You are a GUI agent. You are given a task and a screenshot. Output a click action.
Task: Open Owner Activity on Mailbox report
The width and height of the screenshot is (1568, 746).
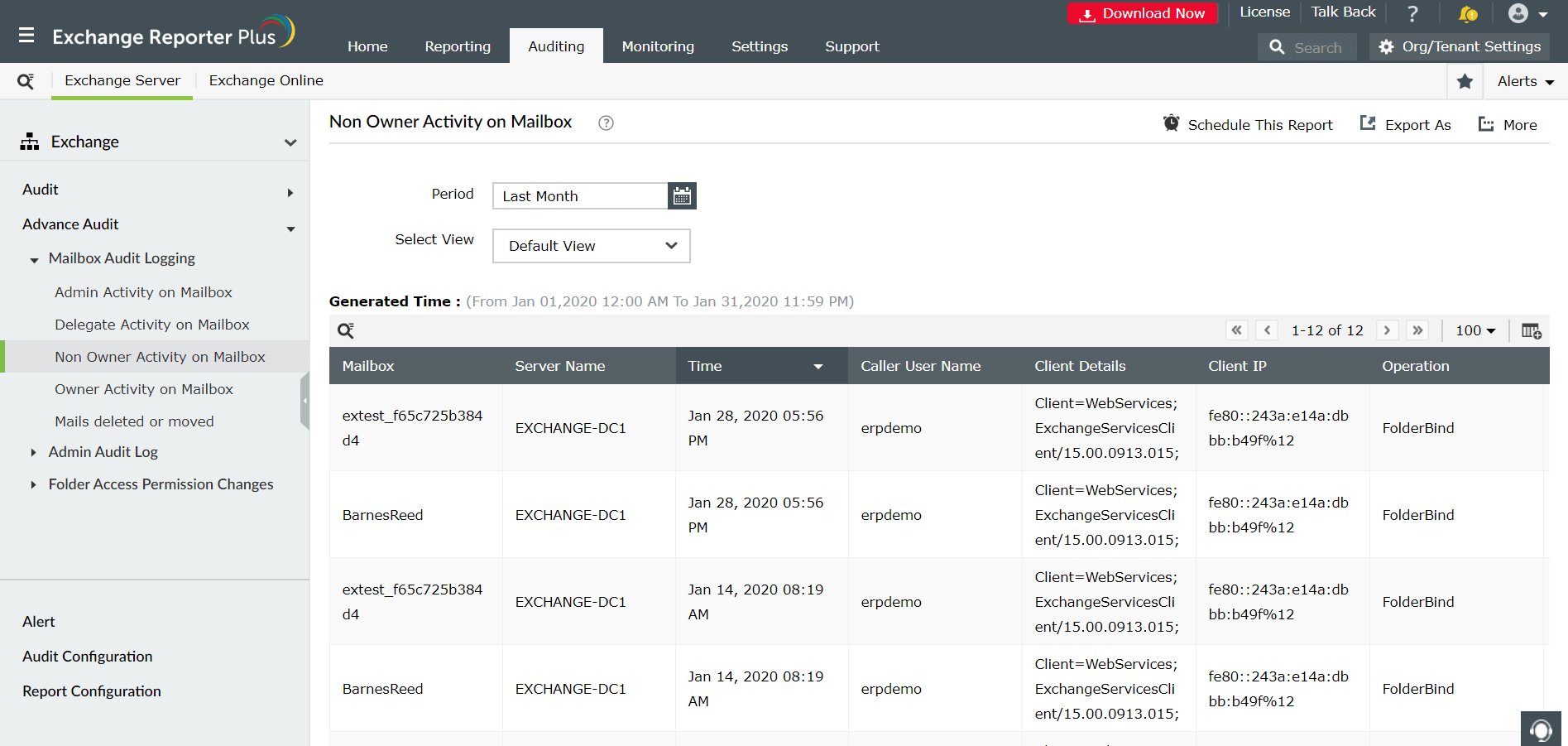[x=144, y=389]
